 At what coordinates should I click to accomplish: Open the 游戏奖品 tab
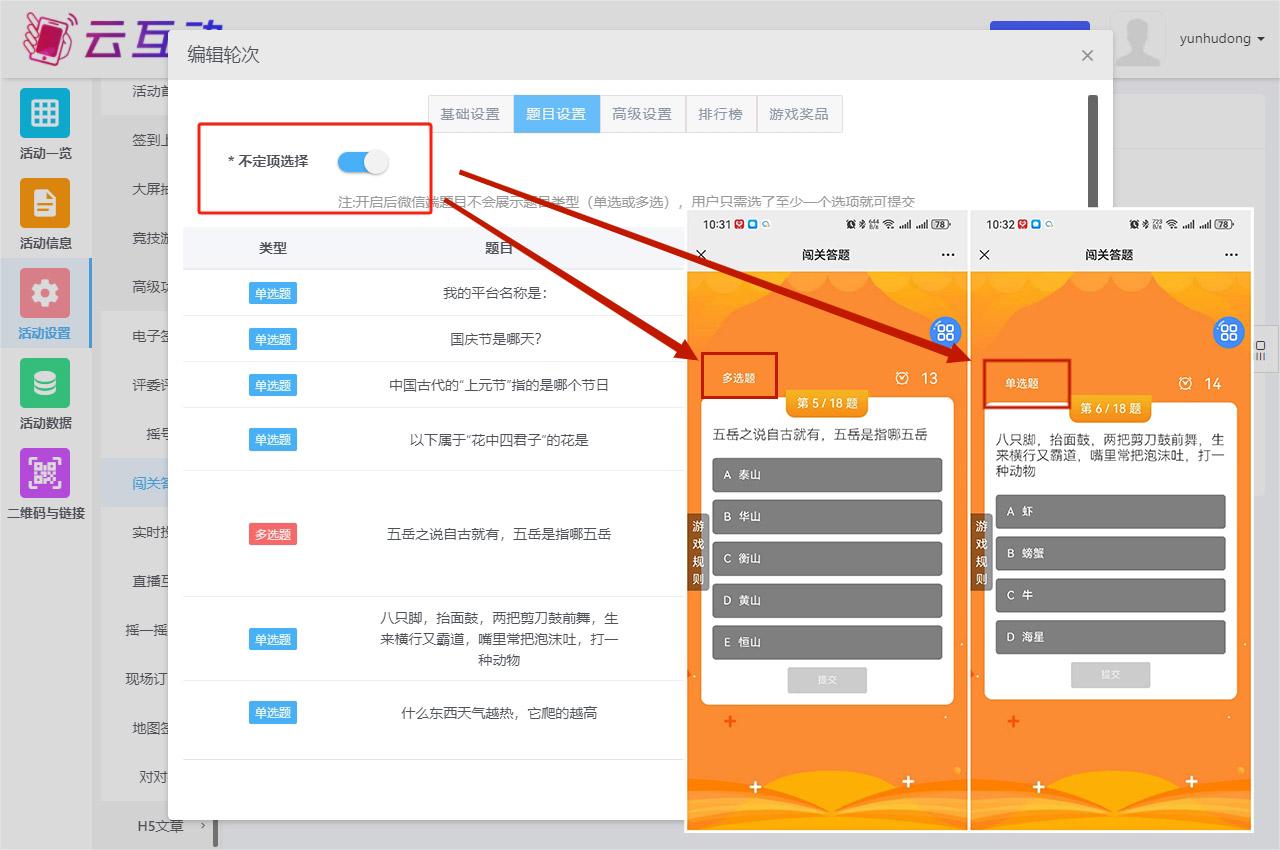(798, 114)
